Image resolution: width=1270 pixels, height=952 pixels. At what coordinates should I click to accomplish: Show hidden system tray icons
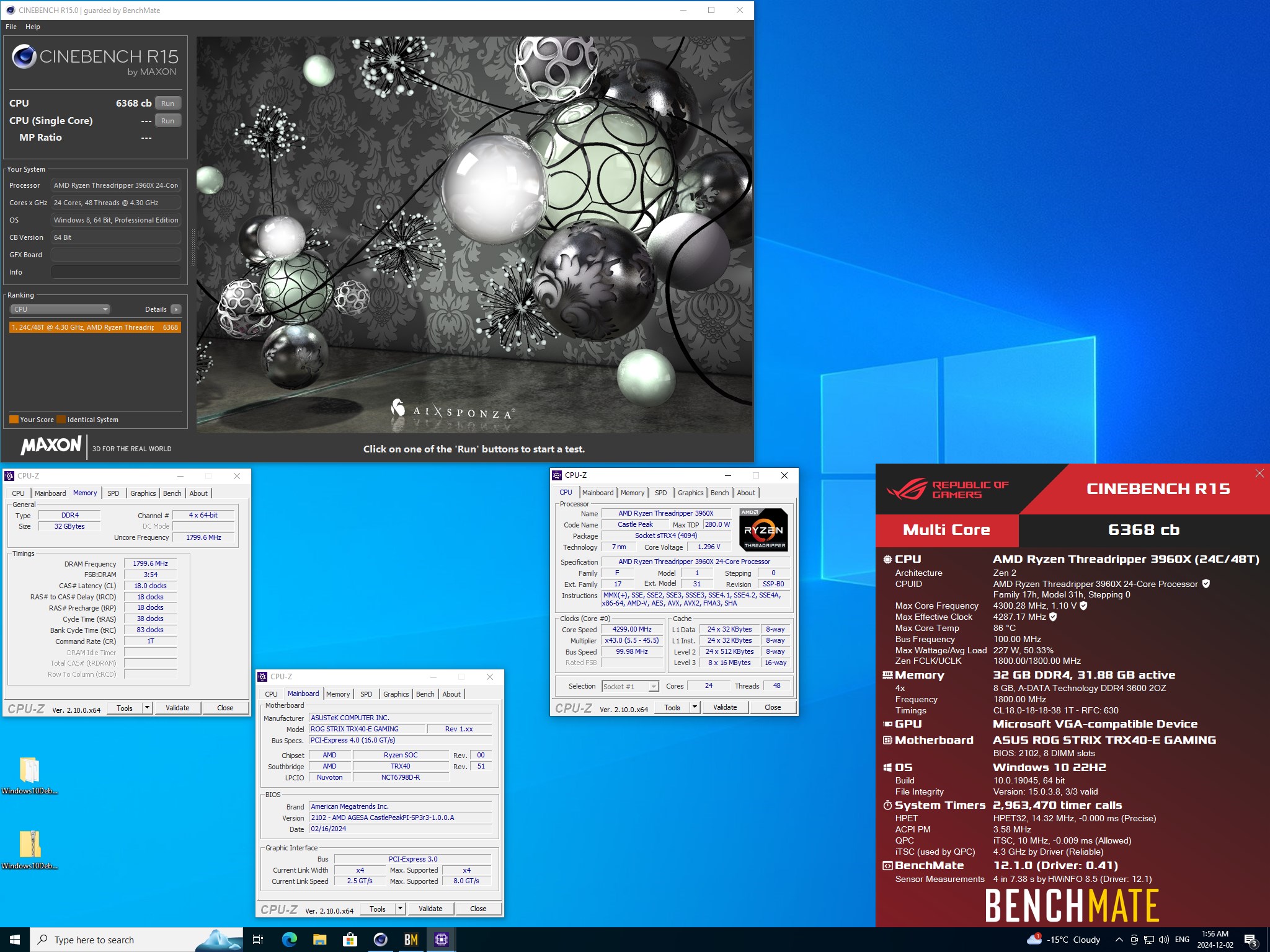click(1119, 940)
